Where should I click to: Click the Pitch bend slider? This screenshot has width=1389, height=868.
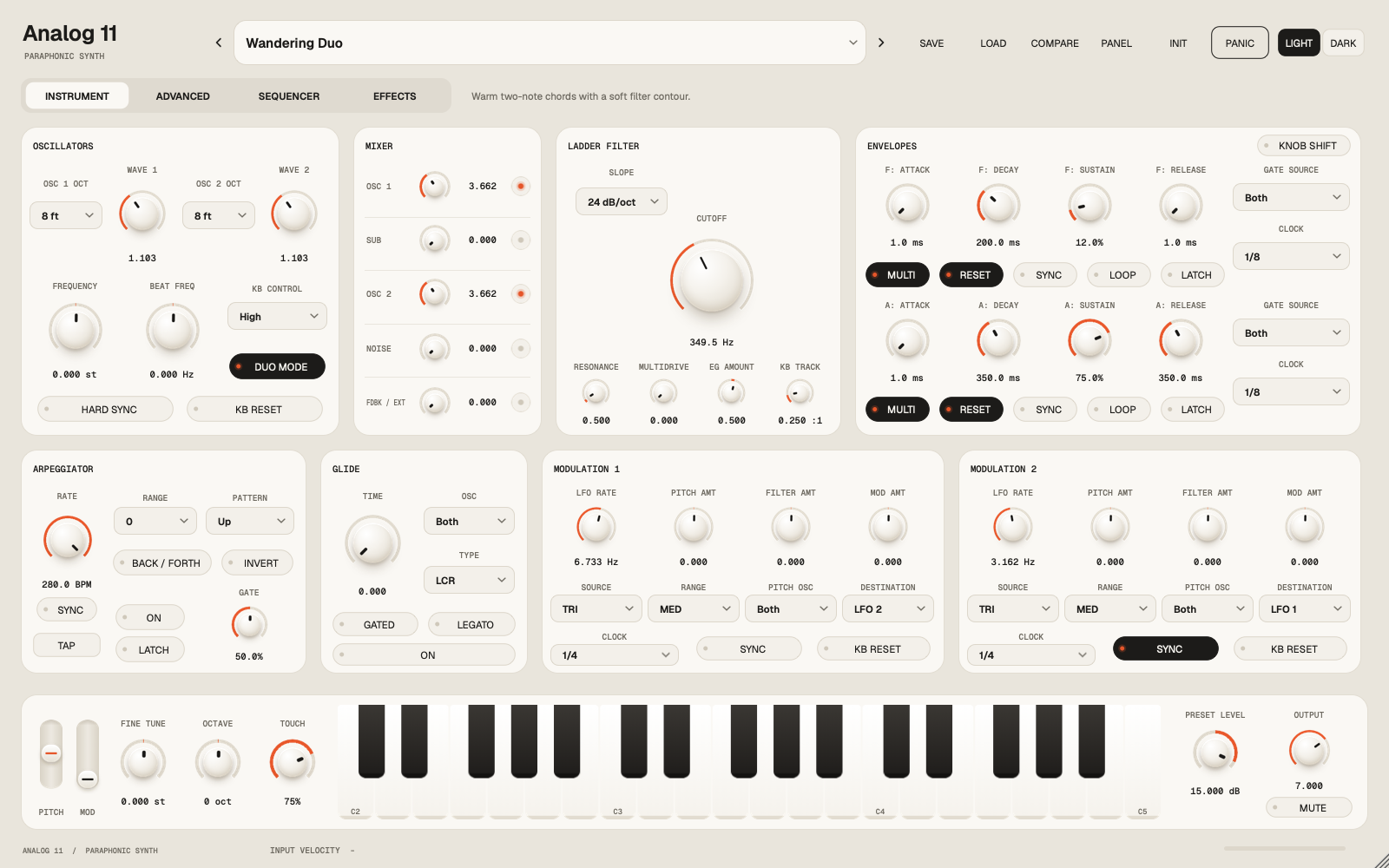click(x=51, y=754)
